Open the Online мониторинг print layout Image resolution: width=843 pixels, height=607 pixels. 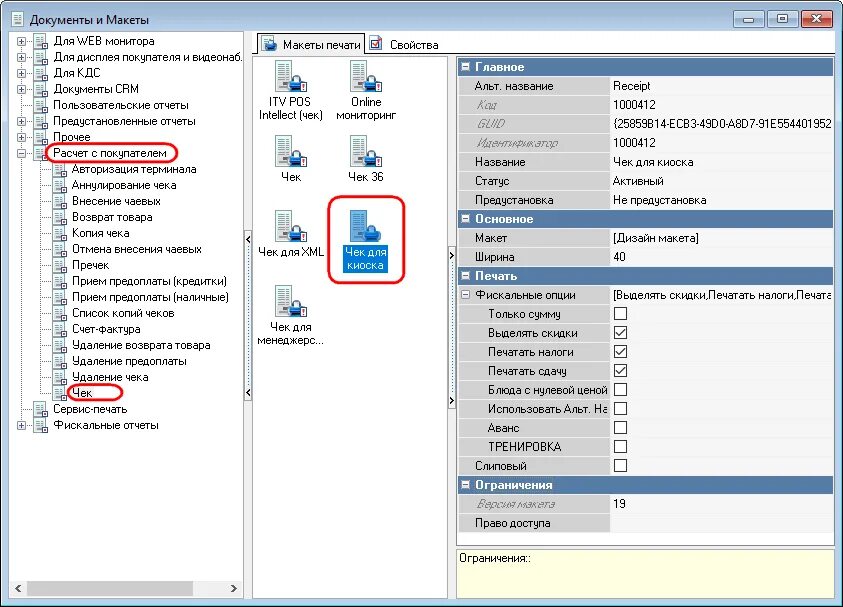pos(364,78)
